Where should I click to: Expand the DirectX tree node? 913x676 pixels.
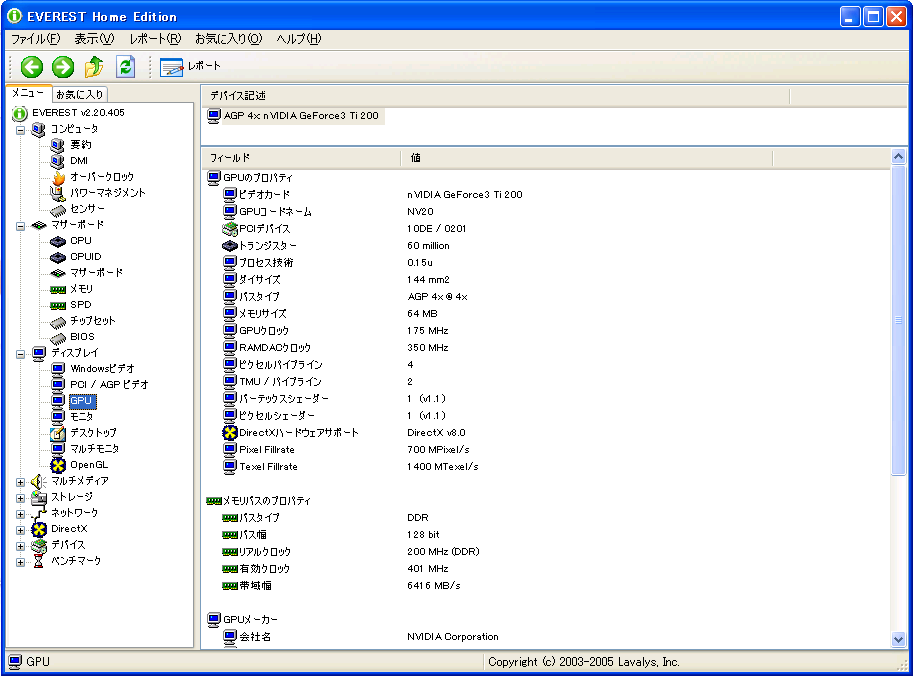coord(20,530)
